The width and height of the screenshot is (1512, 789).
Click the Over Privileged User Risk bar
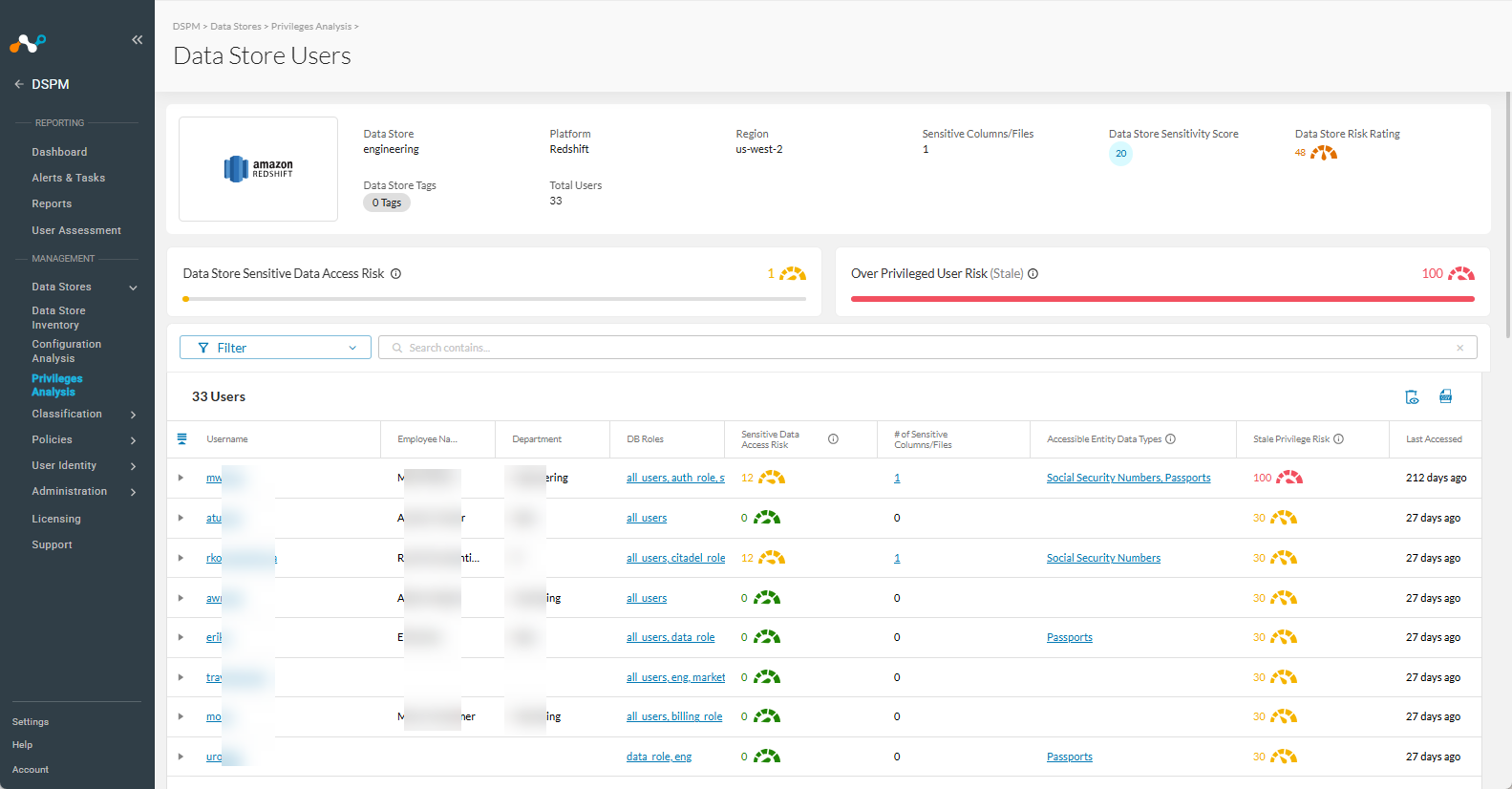(1162, 299)
